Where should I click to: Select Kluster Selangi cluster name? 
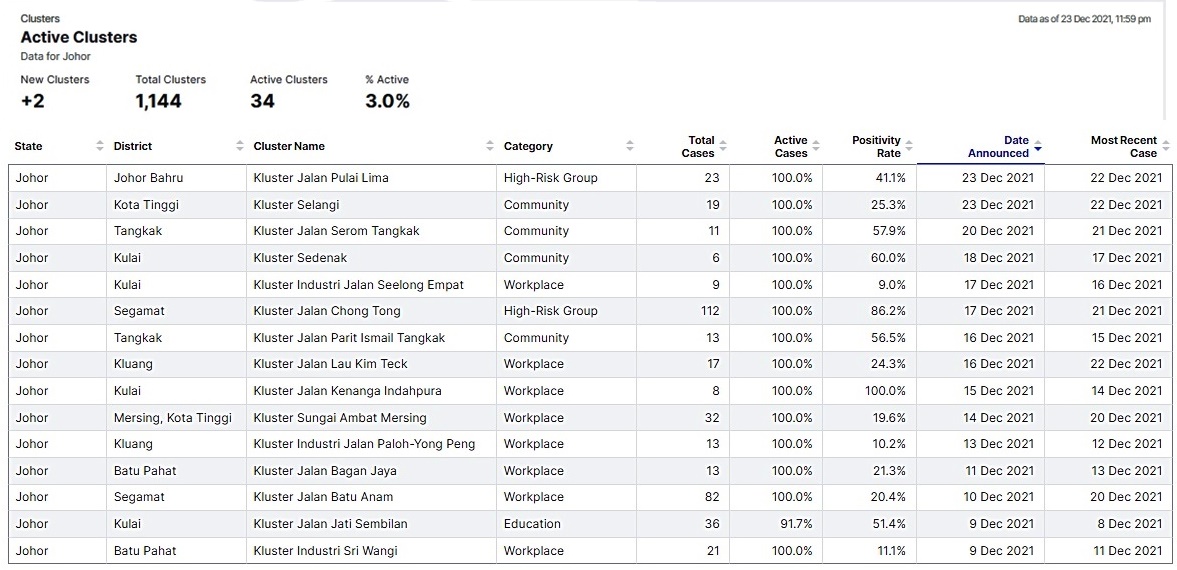296,205
